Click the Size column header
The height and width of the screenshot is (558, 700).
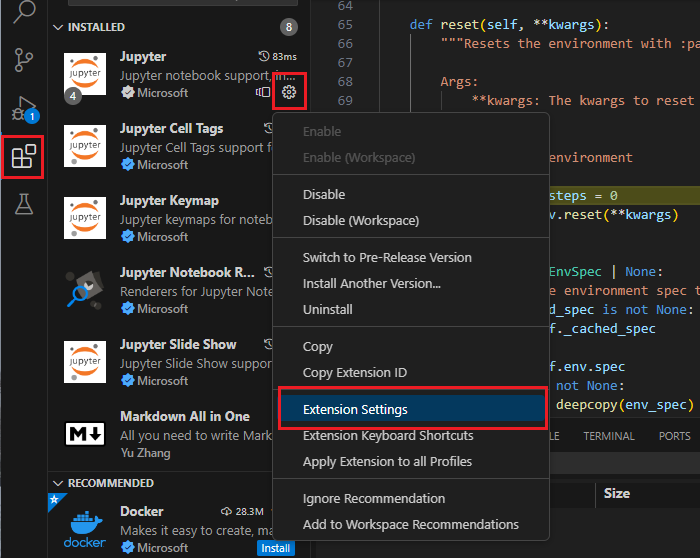(x=617, y=493)
